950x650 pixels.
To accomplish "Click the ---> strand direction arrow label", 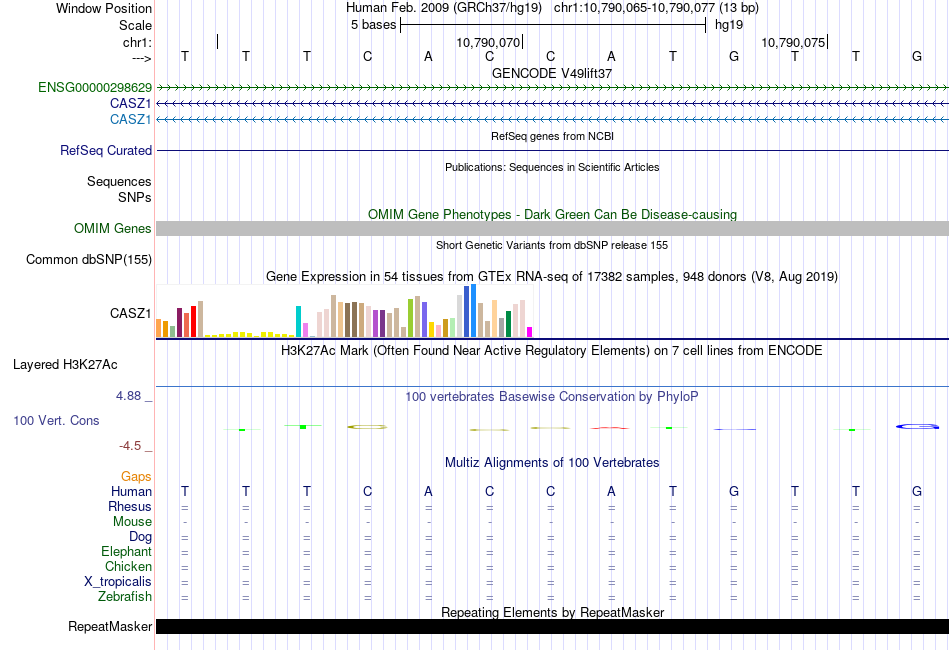I will [141, 58].
